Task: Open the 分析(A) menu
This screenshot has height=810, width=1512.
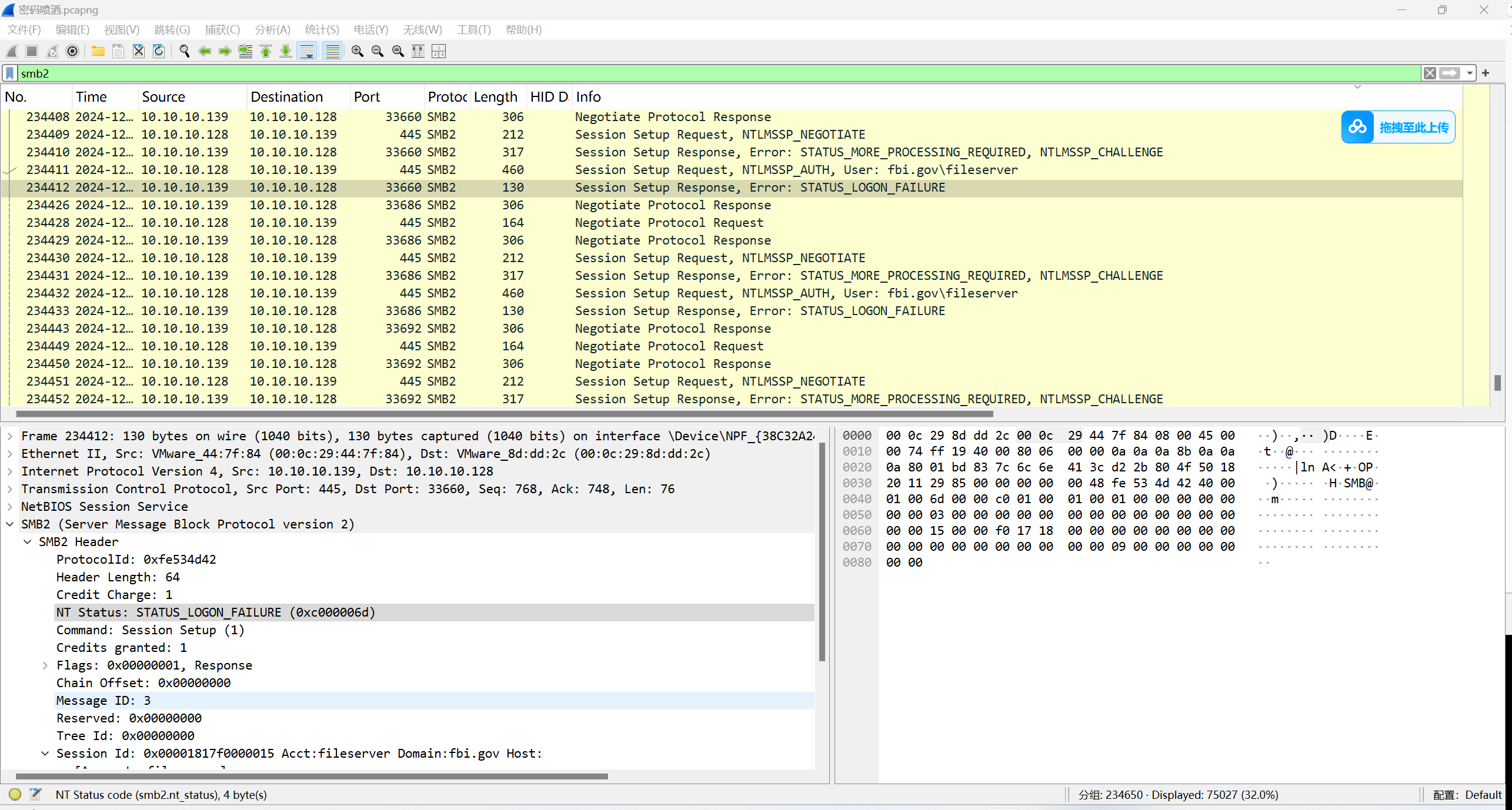Action: pos(272,29)
